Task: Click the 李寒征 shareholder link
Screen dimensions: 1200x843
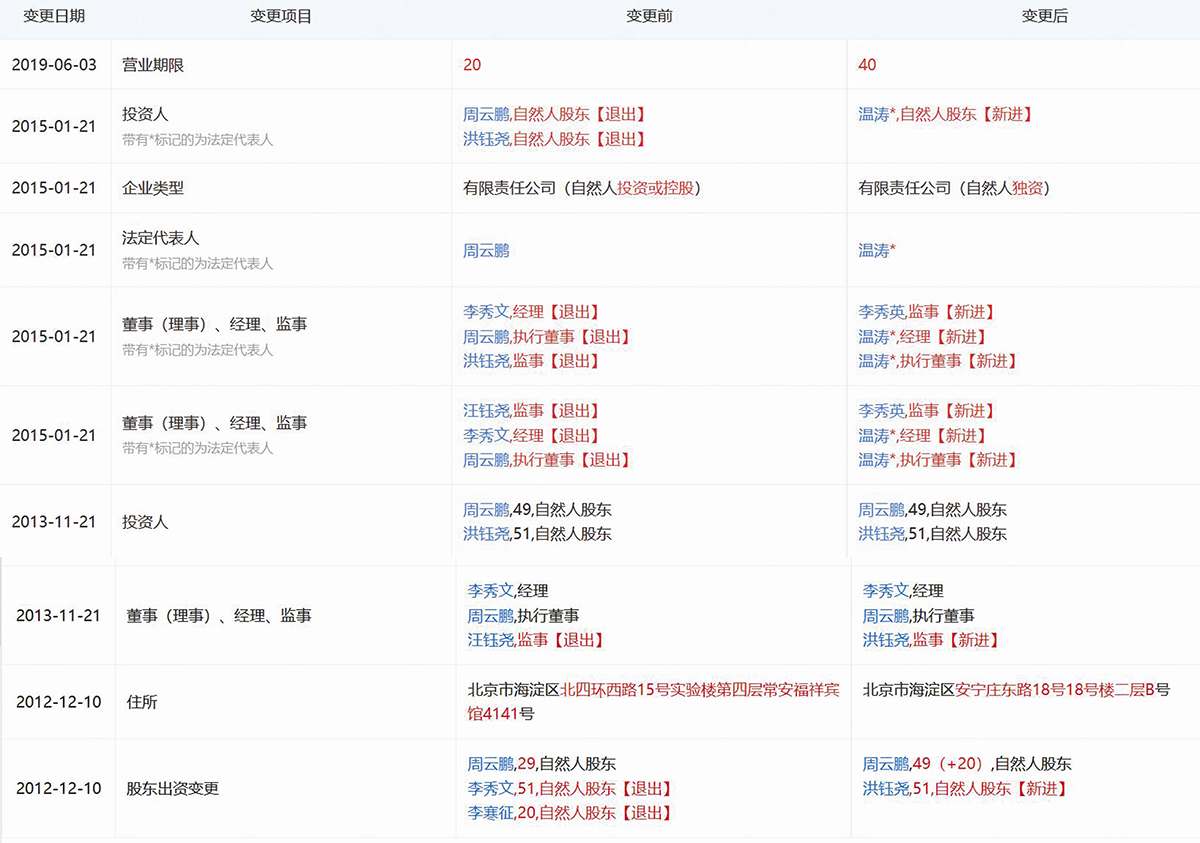Action: point(490,813)
